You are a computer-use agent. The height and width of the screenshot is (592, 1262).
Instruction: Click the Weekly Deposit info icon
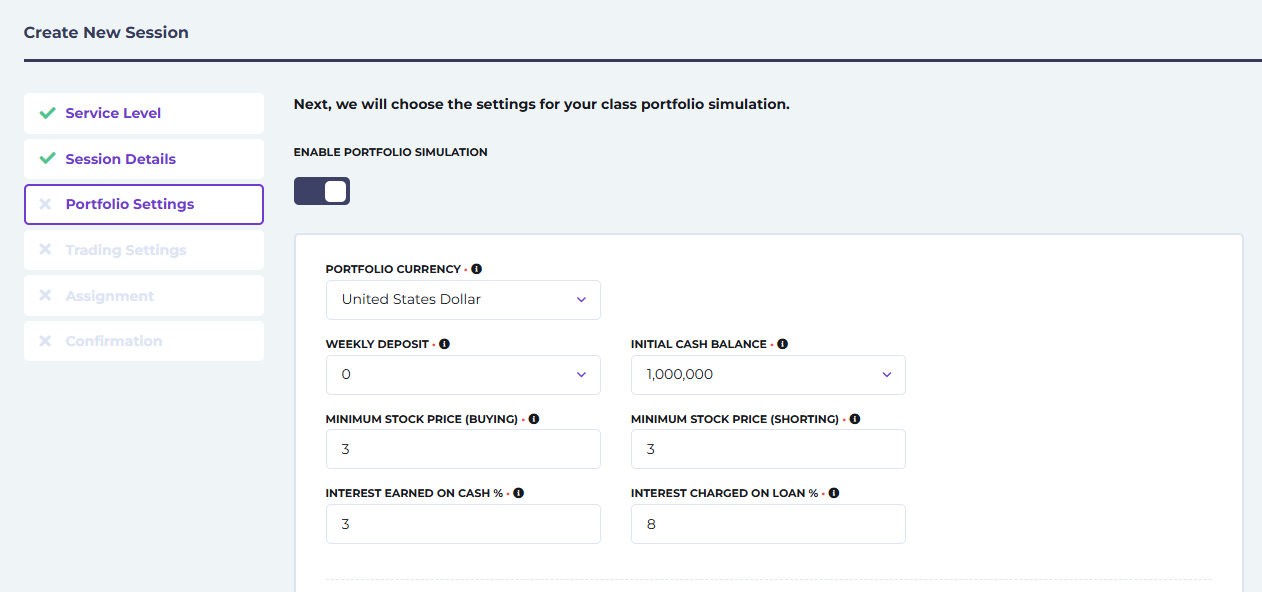point(444,344)
